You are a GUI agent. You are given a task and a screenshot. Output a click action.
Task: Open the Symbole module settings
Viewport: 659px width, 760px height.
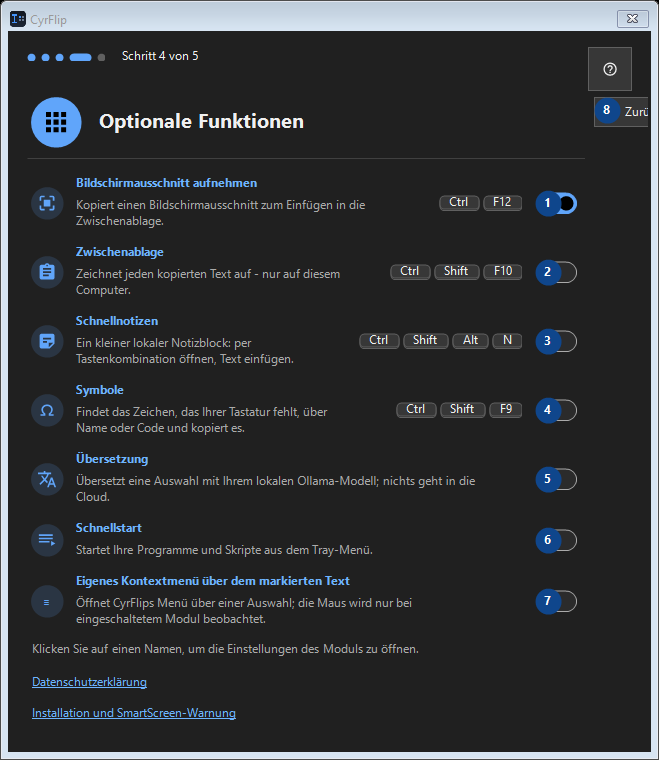click(100, 390)
